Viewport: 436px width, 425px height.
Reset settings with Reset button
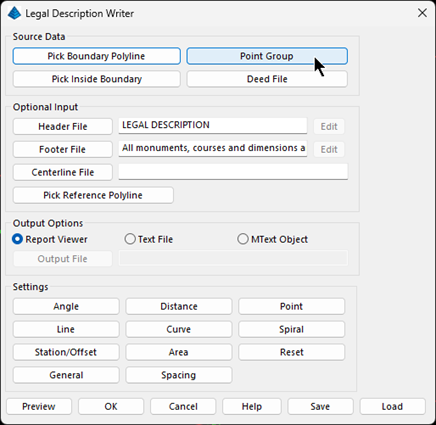coord(291,352)
